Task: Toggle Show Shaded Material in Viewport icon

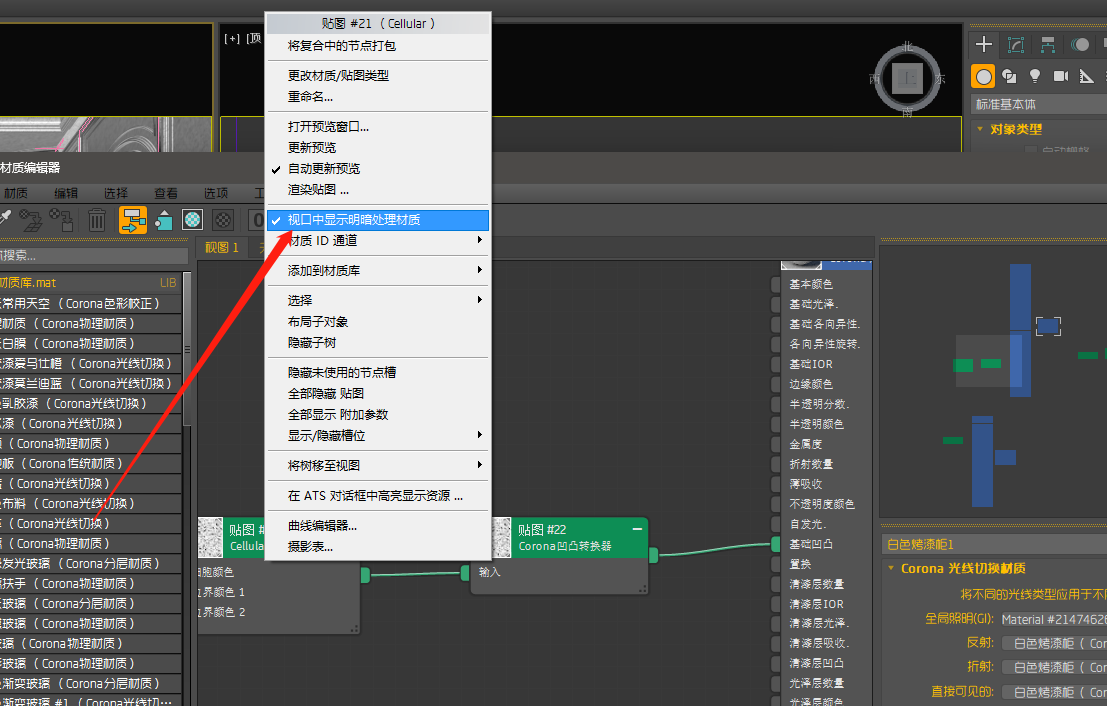Action: [x=192, y=220]
